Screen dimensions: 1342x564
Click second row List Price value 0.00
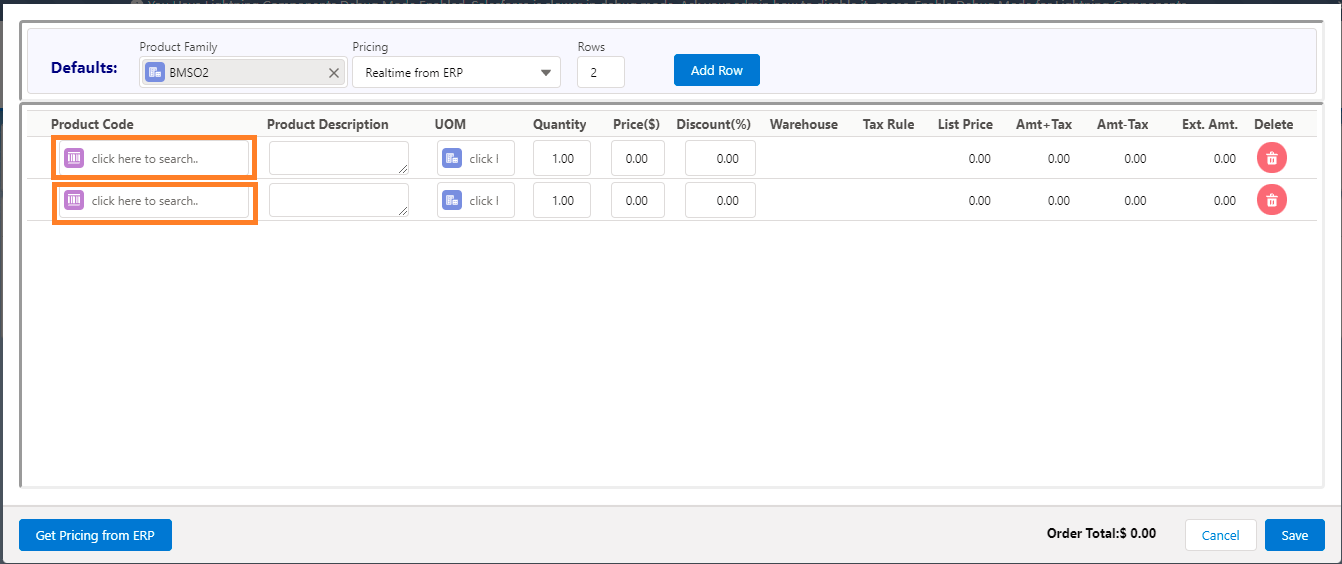[980, 201]
